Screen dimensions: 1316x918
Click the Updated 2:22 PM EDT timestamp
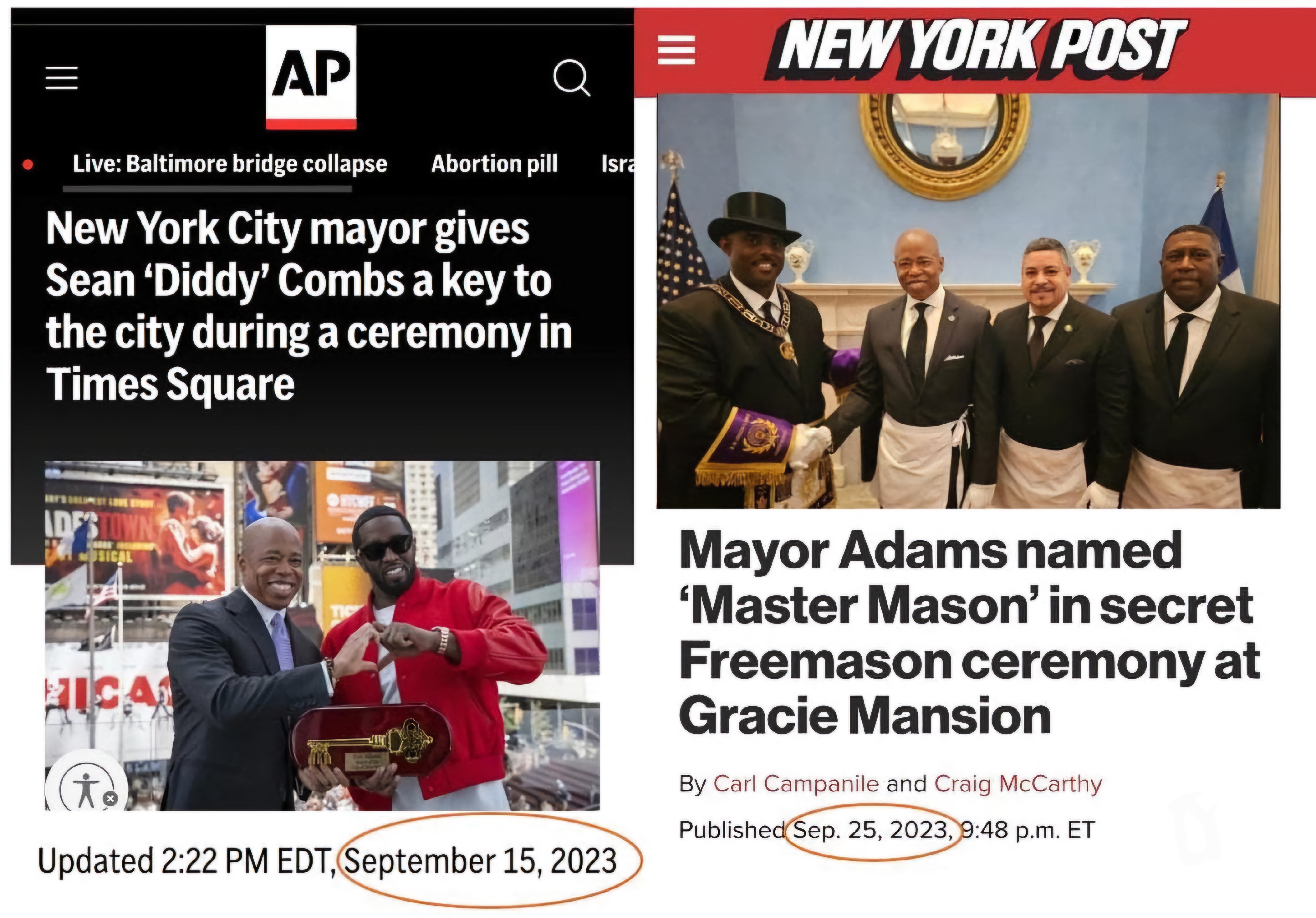click(x=187, y=861)
